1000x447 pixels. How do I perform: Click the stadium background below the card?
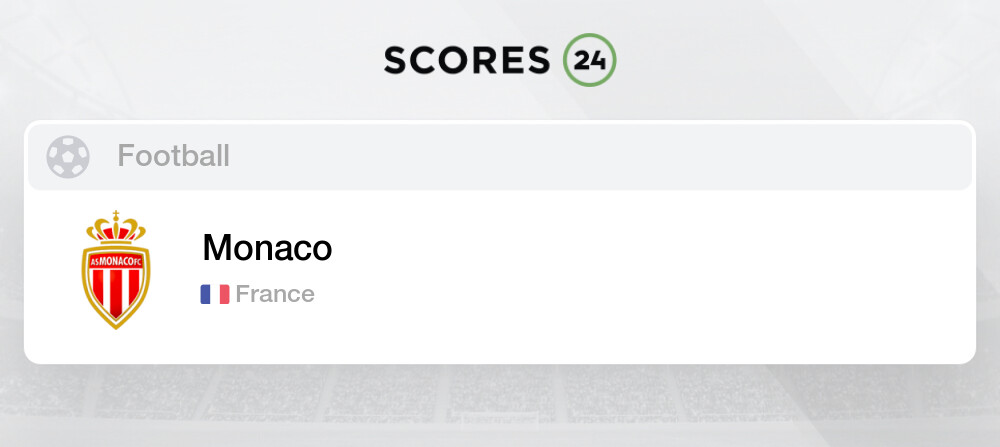pyautogui.click(x=500, y=405)
